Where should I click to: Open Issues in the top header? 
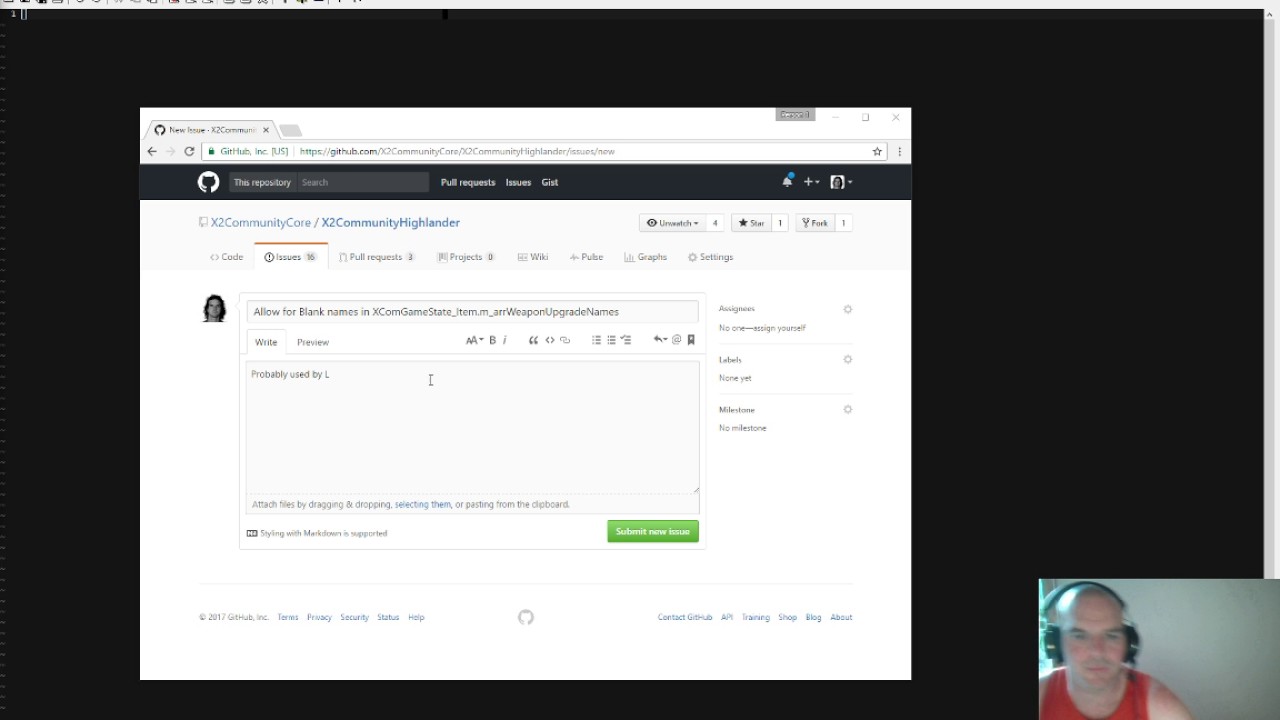(x=518, y=182)
